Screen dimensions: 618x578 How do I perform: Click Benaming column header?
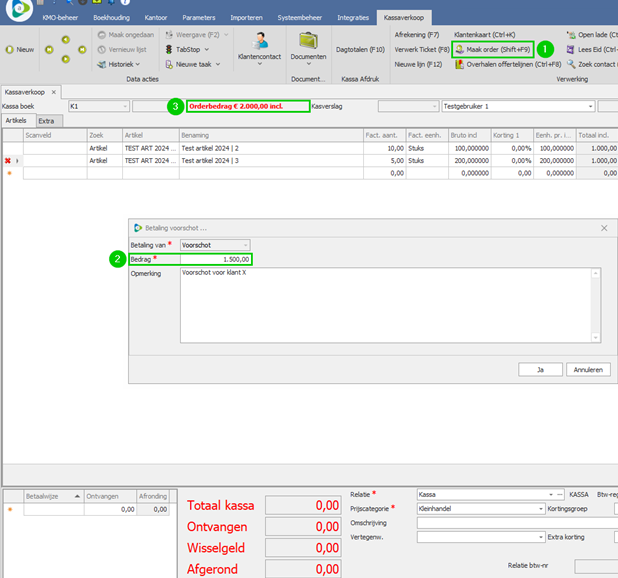[271, 135]
